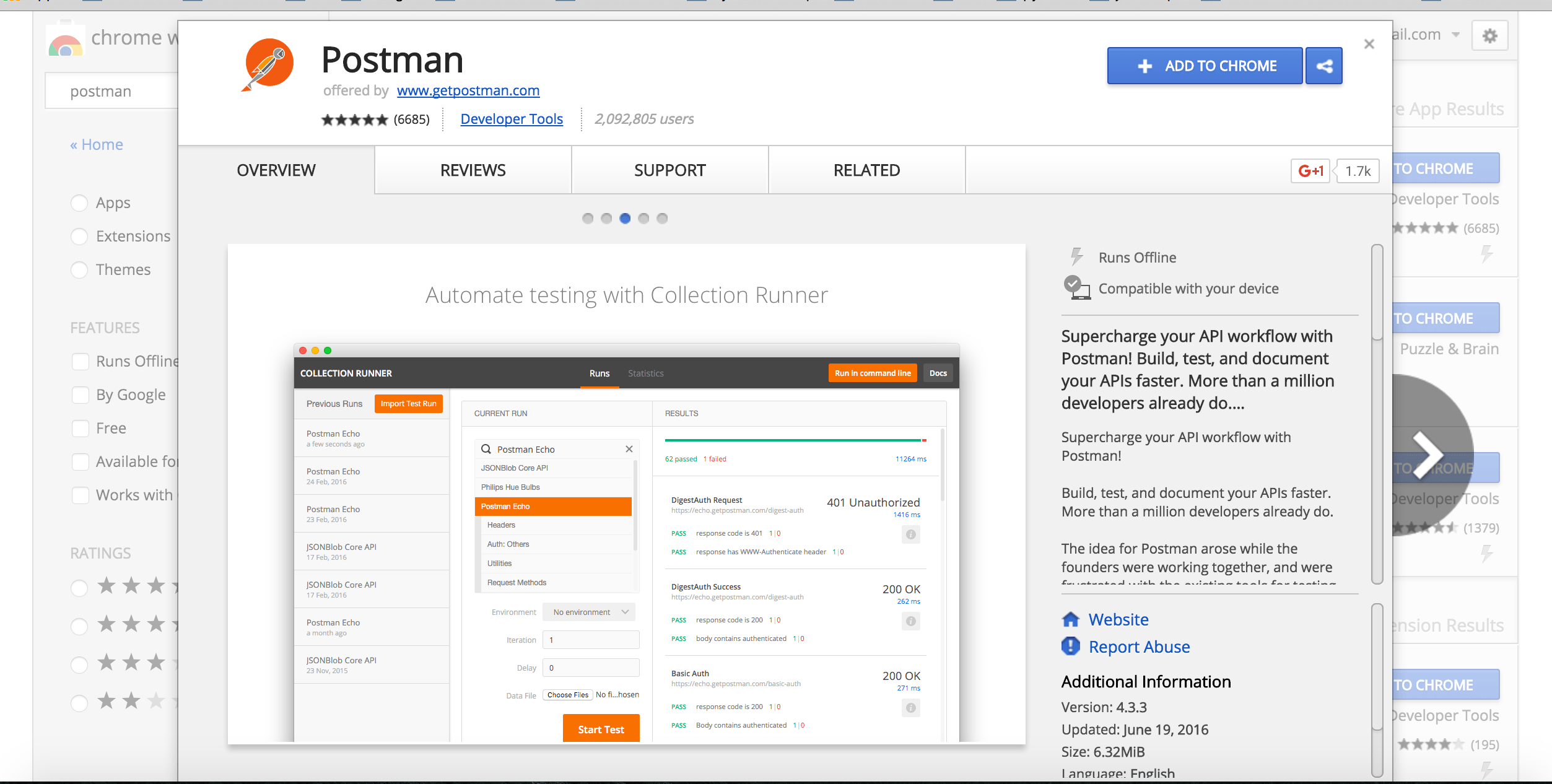Open the SUPPORT tab
This screenshot has width=1552, height=784.
click(x=670, y=170)
